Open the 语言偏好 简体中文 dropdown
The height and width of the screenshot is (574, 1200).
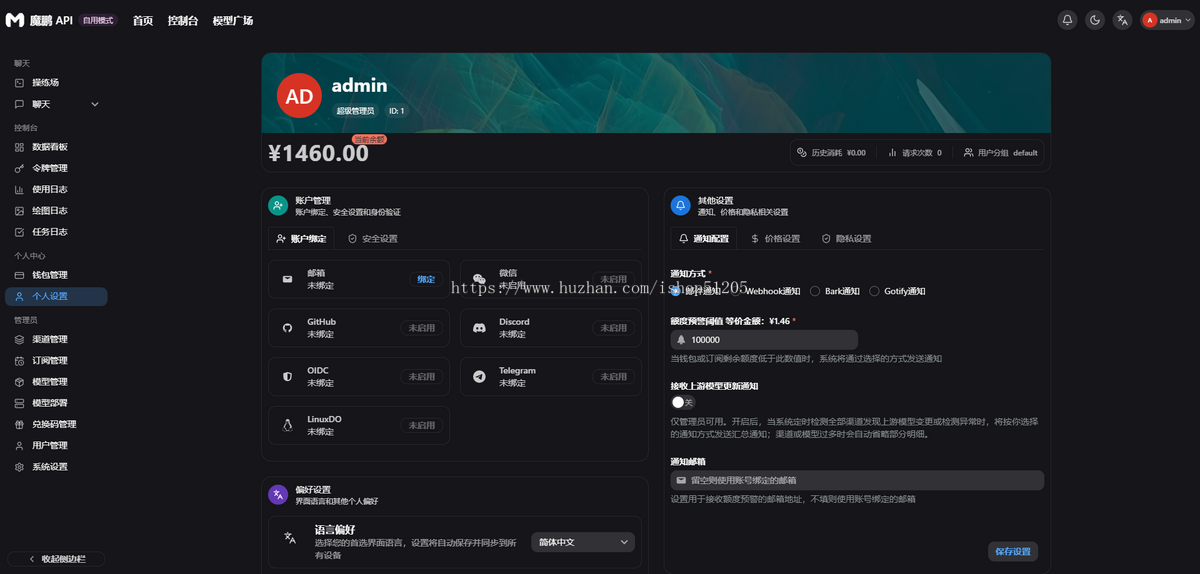pyautogui.click(x=583, y=542)
